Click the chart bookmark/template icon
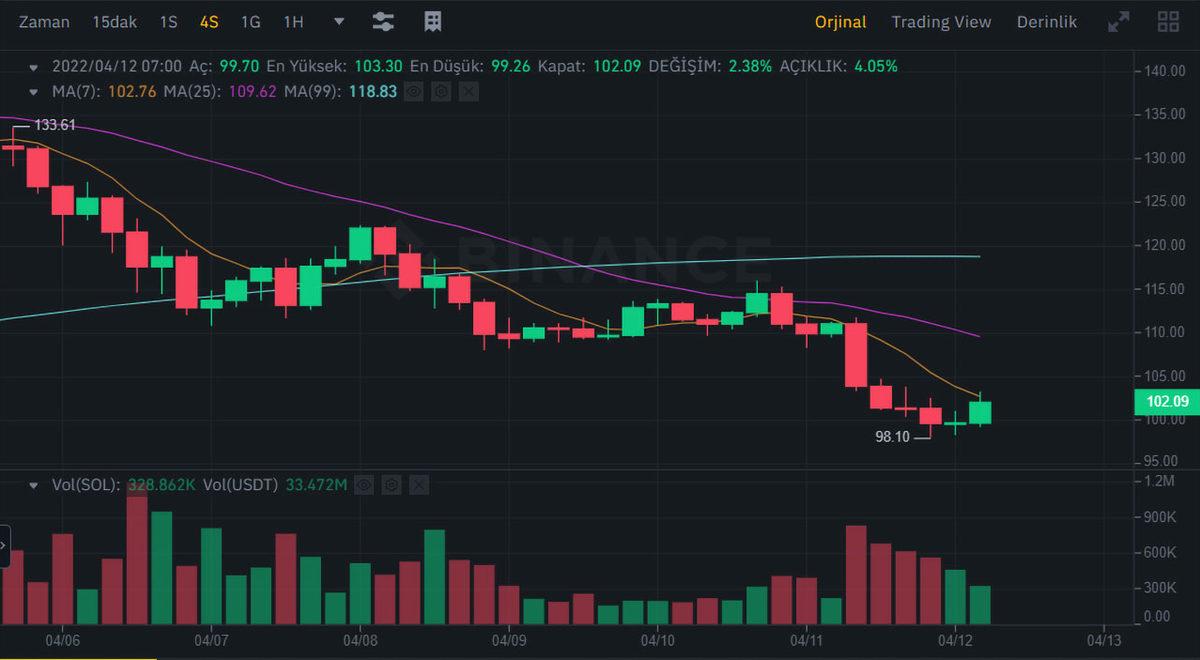 [x=433, y=22]
